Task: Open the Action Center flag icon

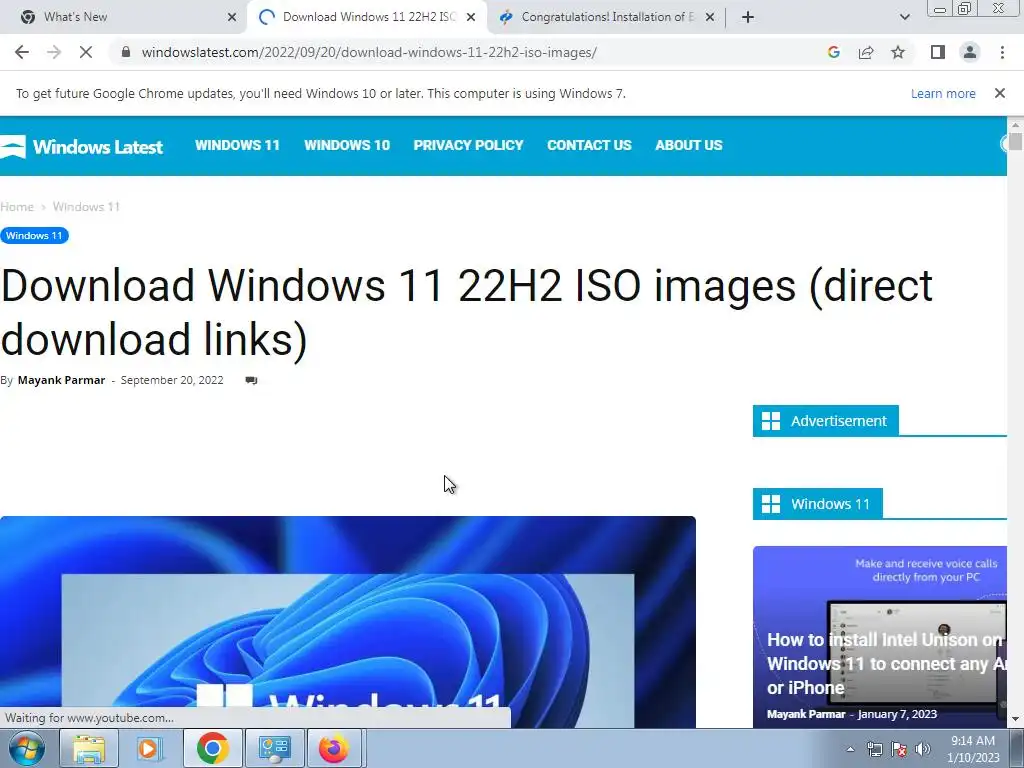Action: click(899, 750)
